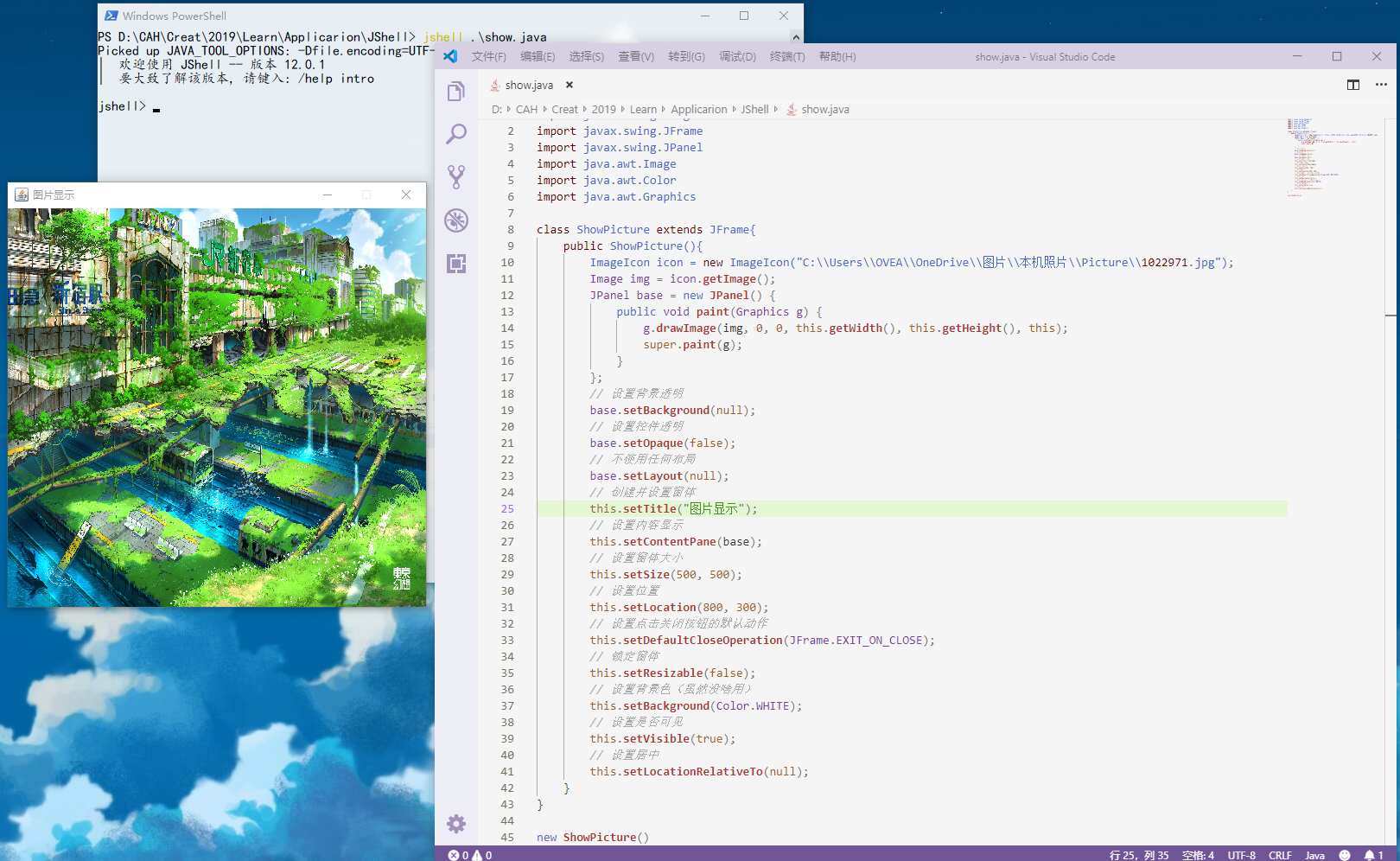Open the Run and Debug view
The width and height of the screenshot is (1400, 861).
click(x=456, y=220)
